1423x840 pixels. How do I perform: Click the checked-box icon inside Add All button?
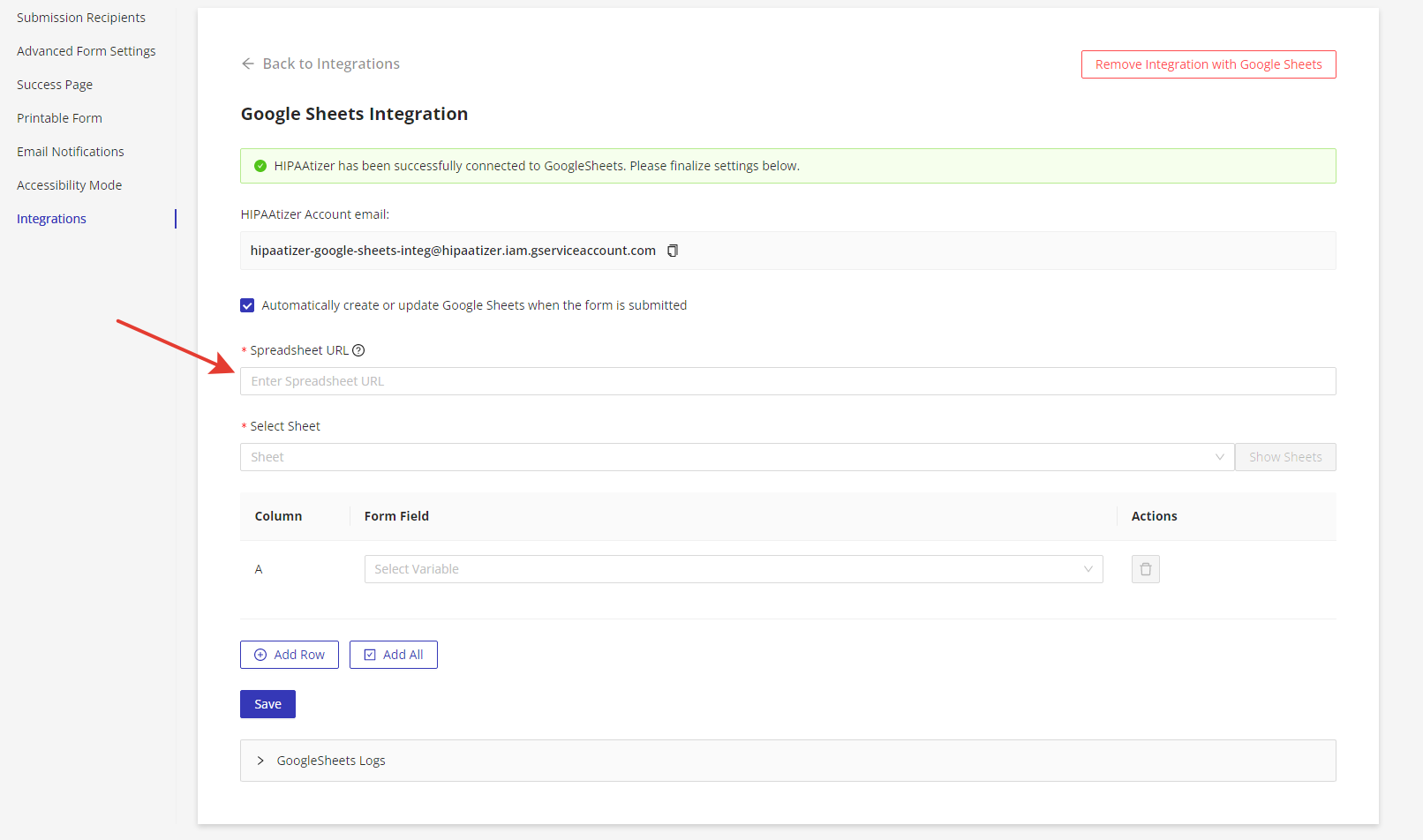pos(371,654)
